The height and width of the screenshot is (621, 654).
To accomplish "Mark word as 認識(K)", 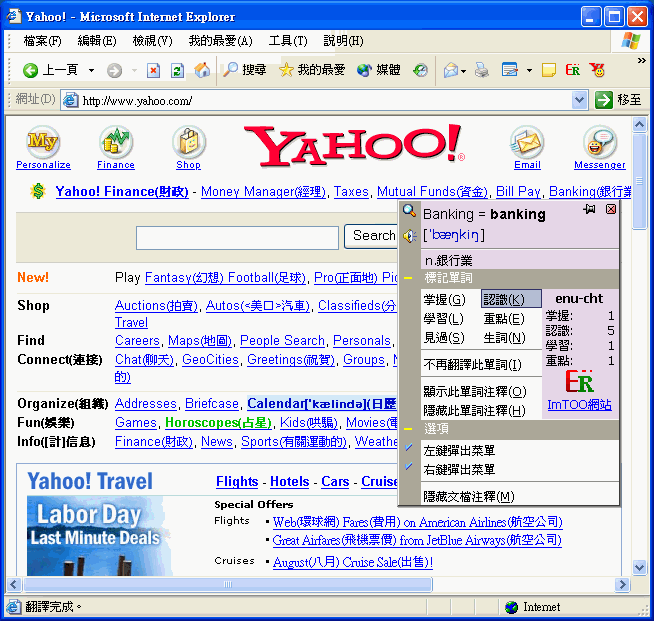I will click(511, 299).
